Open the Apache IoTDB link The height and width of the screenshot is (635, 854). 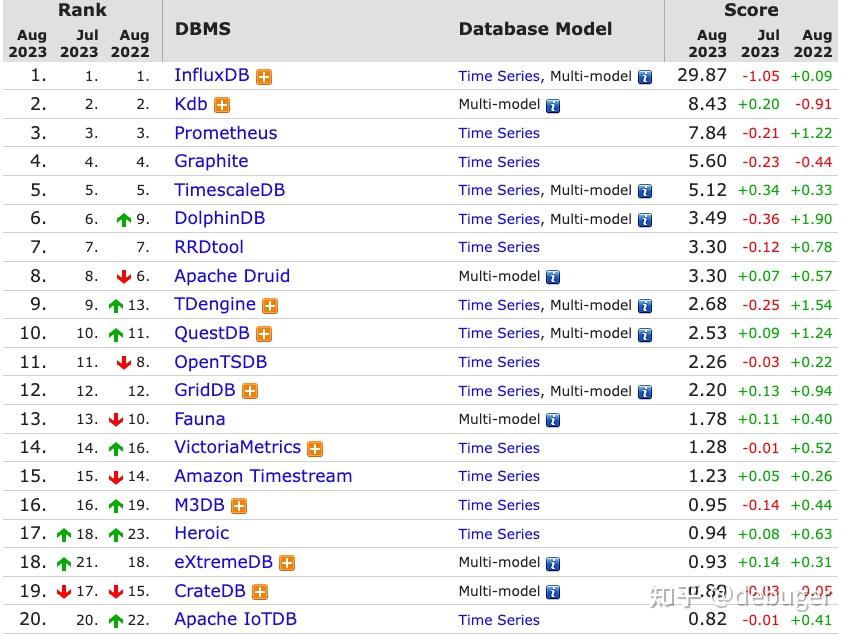coord(235,619)
